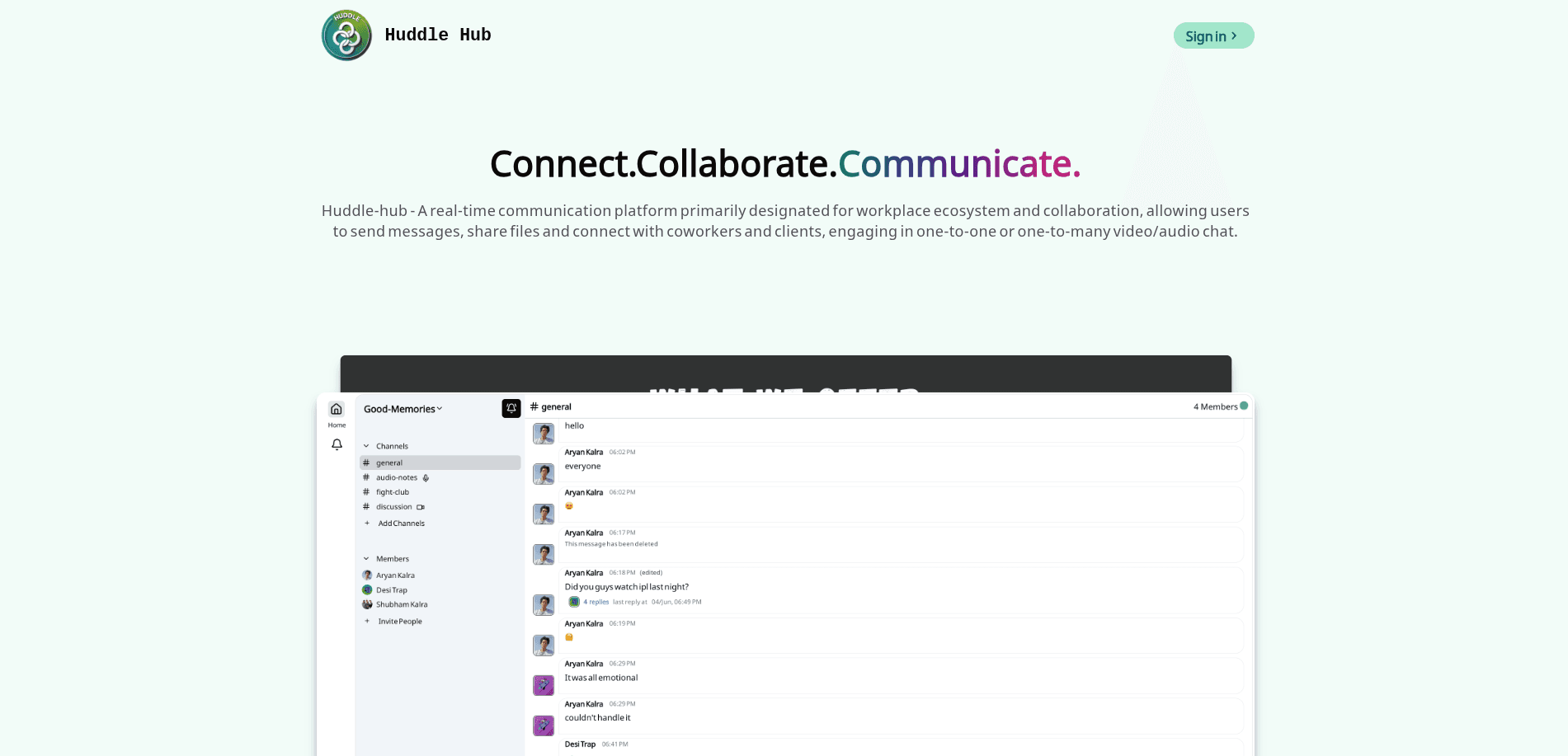The image size is (1568, 756).
Task: Select the microphone icon beside audio-notes channel
Action: pos(426,477)
